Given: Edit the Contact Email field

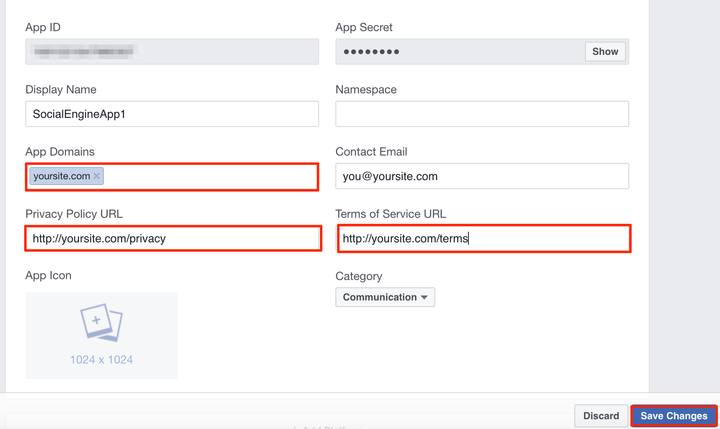Looking at the screenshot, I should pos(482,176).
